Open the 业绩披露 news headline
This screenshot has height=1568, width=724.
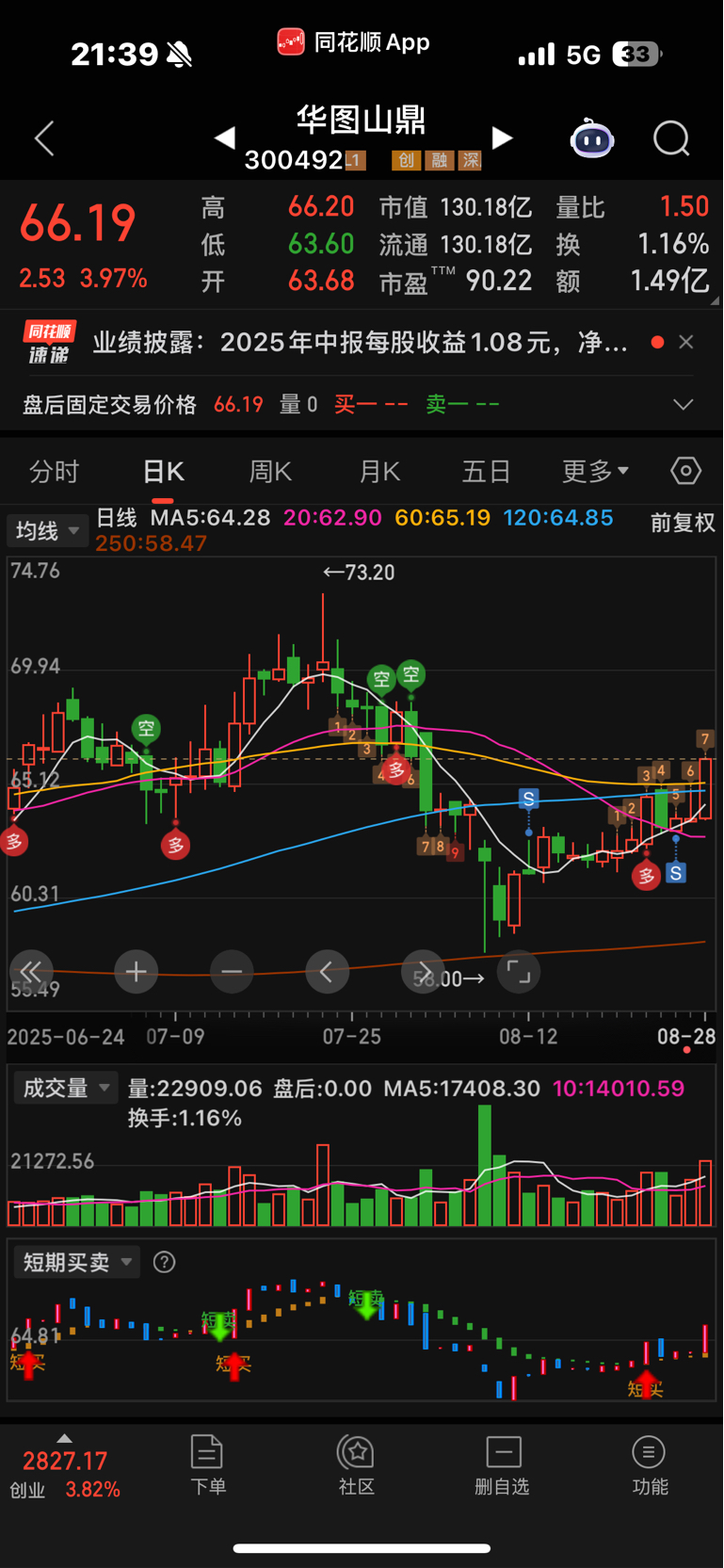pyautogui.click(x=360, y=342)
